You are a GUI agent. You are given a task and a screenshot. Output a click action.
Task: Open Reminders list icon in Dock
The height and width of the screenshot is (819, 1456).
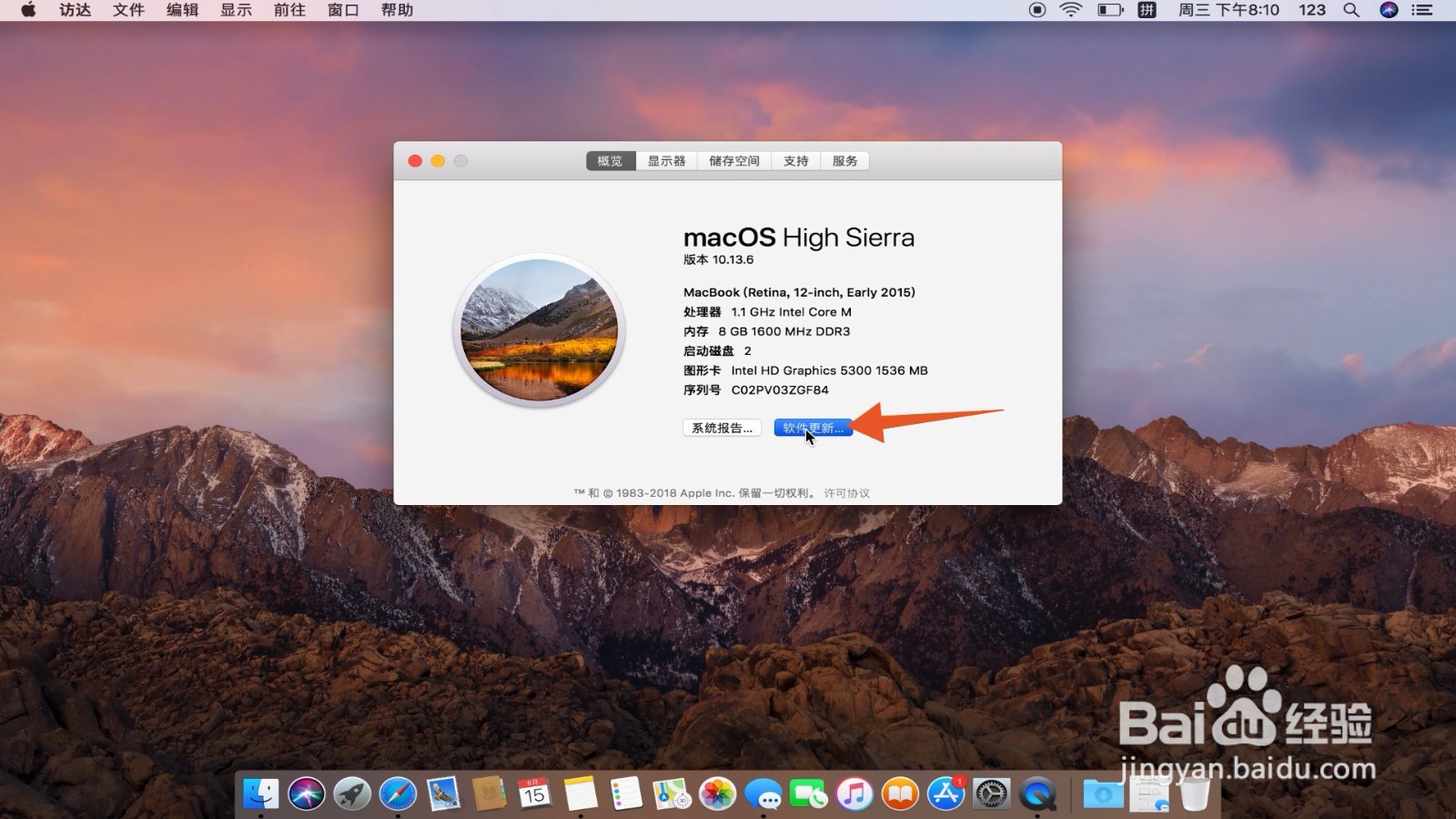coord(626,794)
